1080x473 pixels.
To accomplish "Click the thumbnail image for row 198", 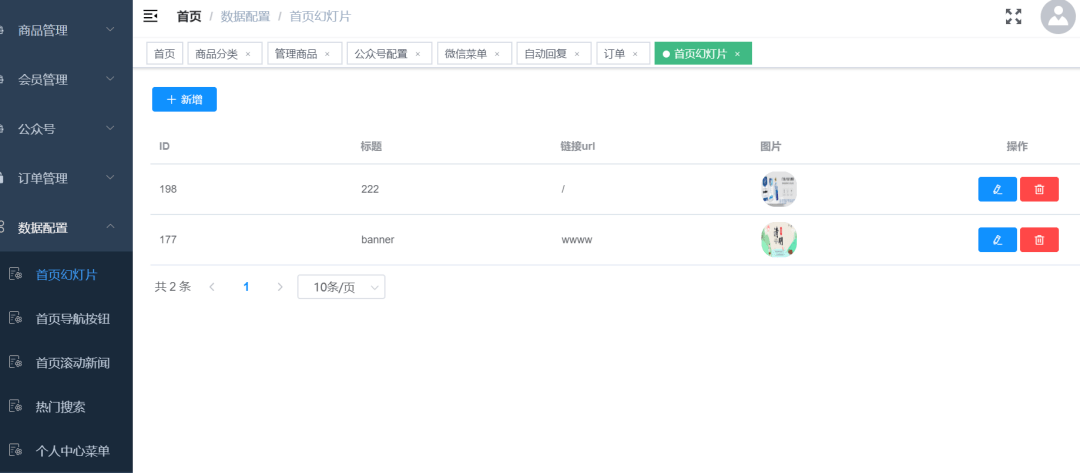I will pyautogui.click(x=778, y=189).
